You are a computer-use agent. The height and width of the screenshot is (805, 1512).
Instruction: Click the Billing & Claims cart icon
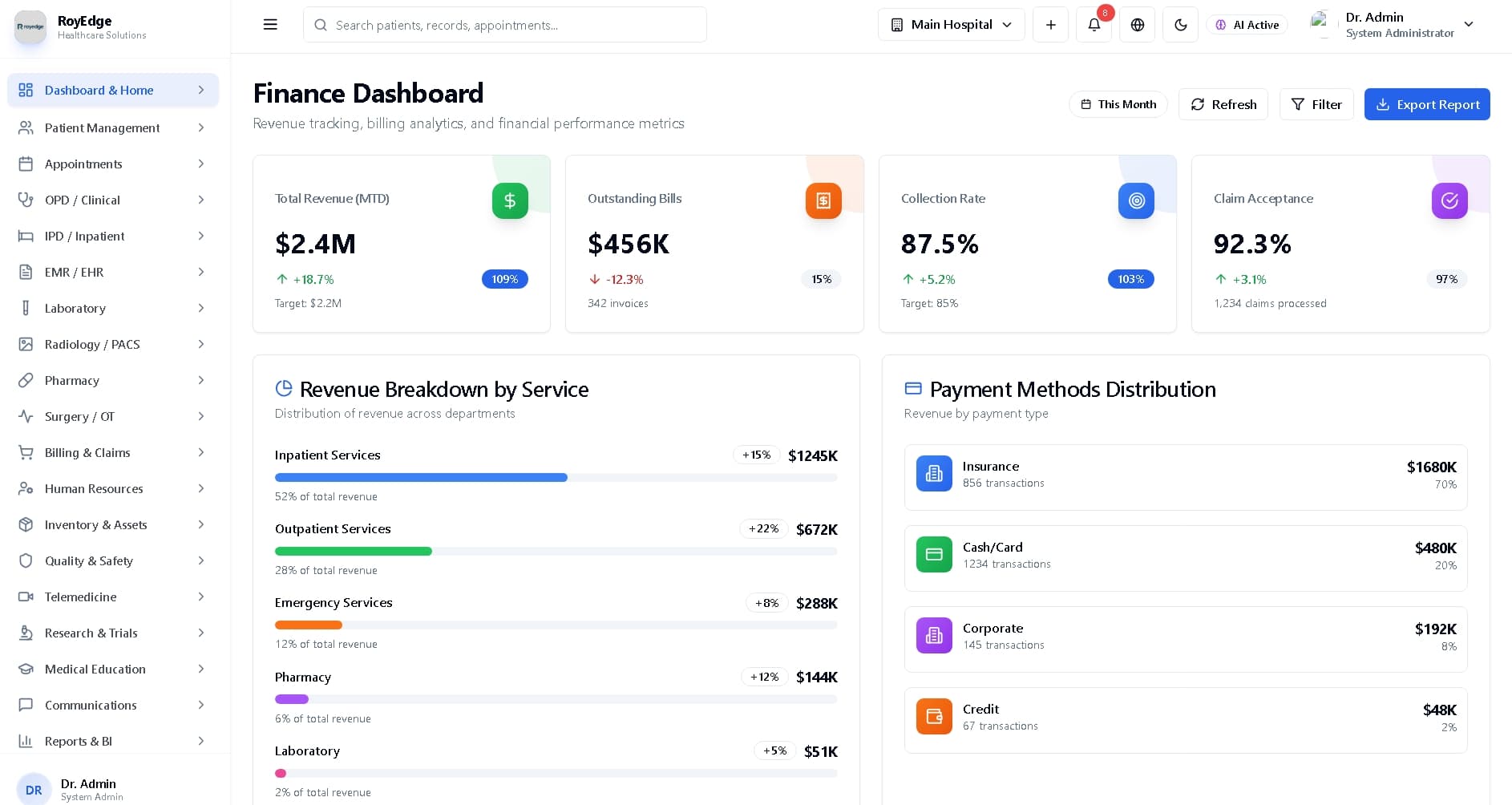[x=26, y=452]
